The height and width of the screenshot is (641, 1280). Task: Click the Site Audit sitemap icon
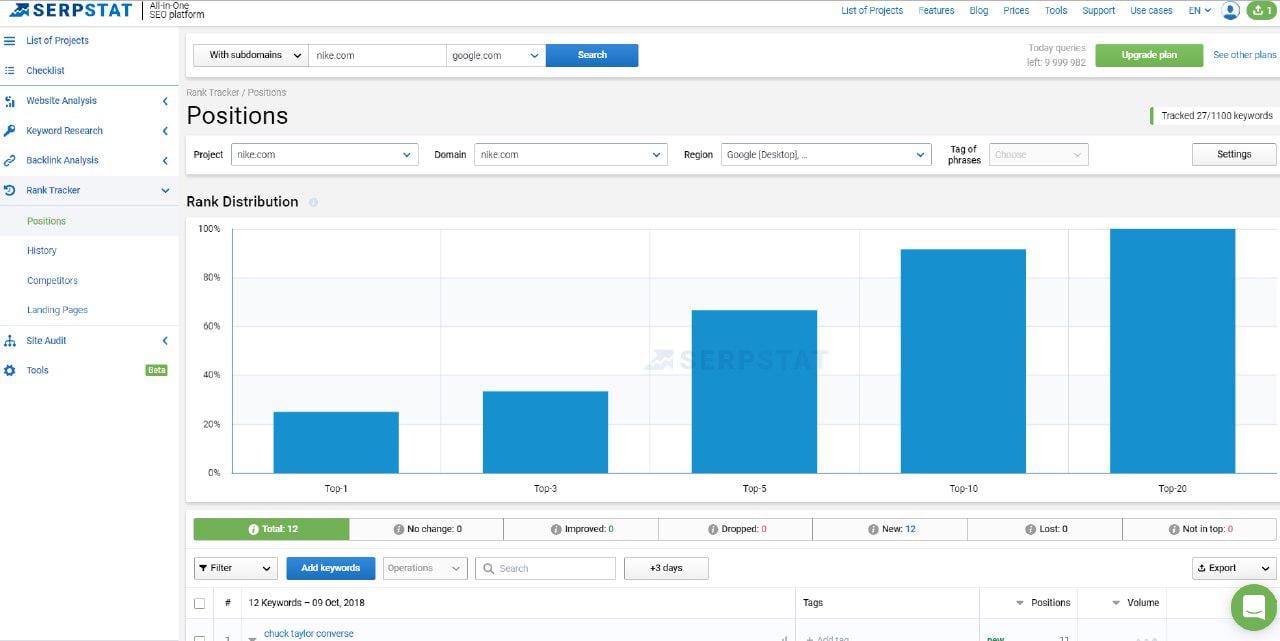[10, 341]
